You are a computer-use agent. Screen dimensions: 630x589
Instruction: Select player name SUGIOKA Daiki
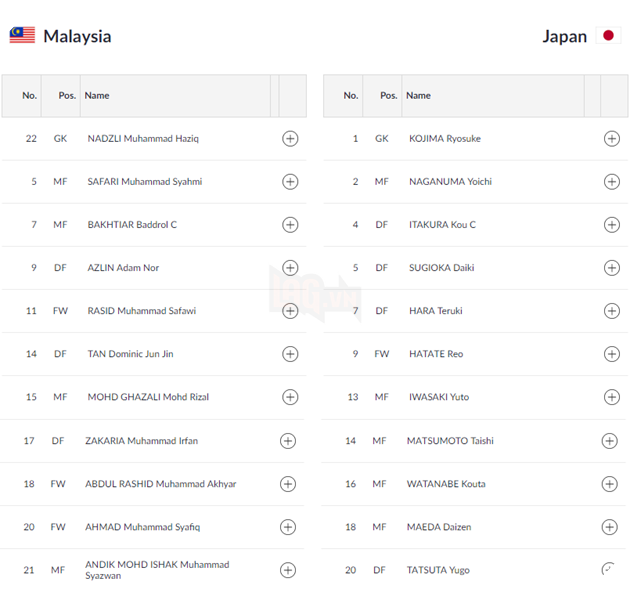point(442,268)
